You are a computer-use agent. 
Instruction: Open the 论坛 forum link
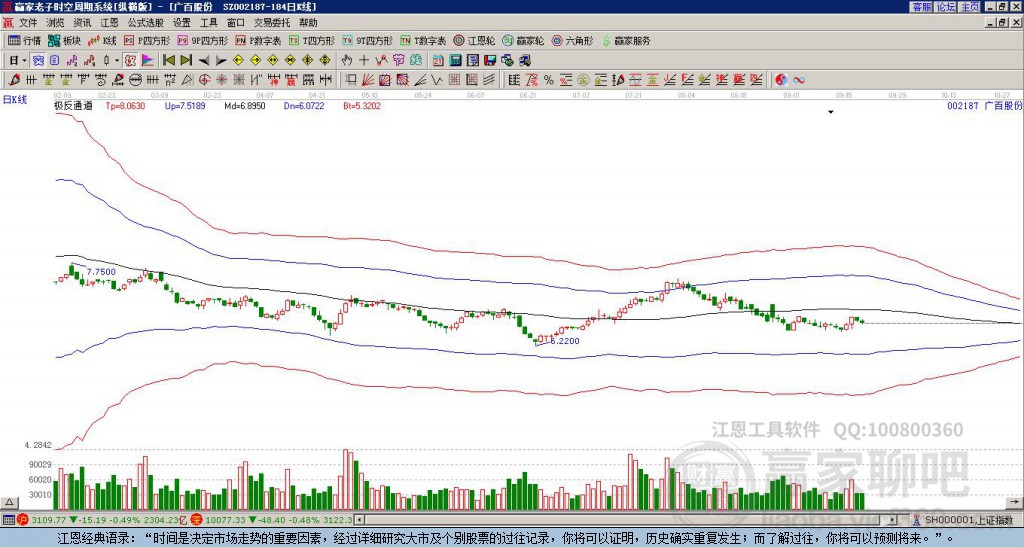[x=945, y=7]
